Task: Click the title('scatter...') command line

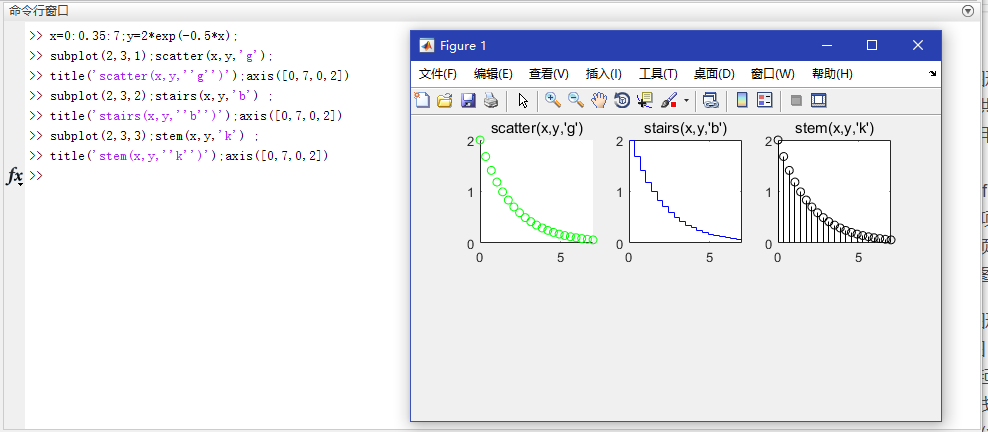Action: [x=189, y=76]
